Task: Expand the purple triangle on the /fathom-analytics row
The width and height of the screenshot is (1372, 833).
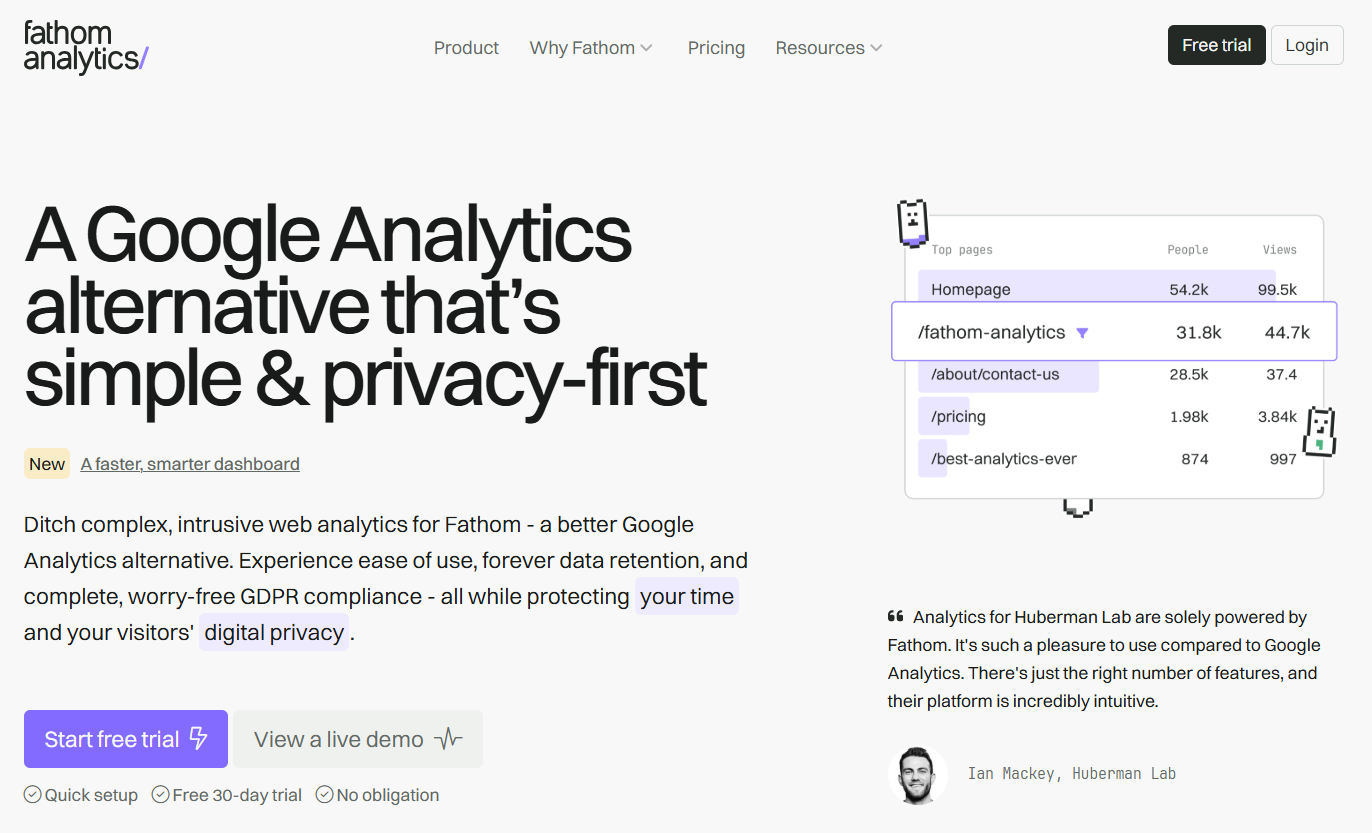Action: pos(1082,332)
